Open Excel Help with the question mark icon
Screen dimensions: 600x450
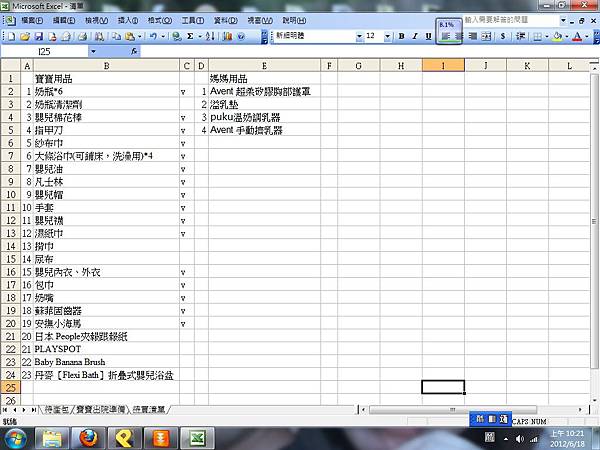241,36
